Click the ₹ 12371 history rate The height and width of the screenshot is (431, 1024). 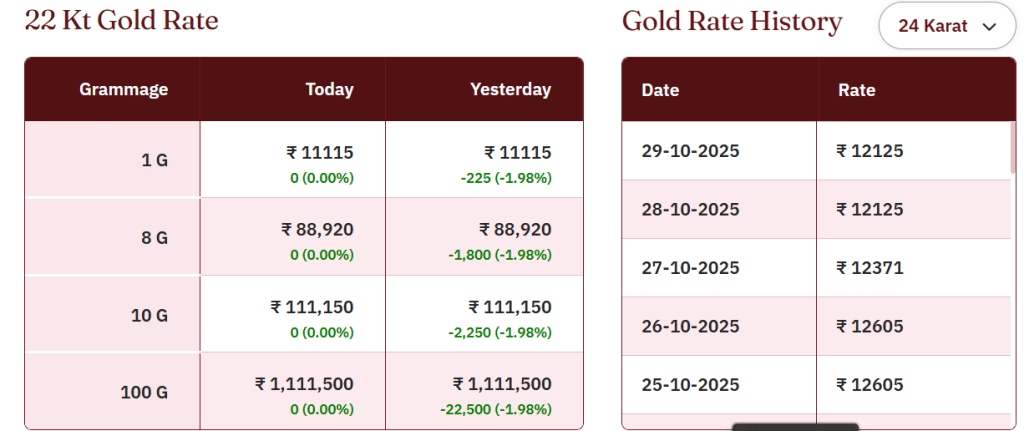(x=870, y=268)
